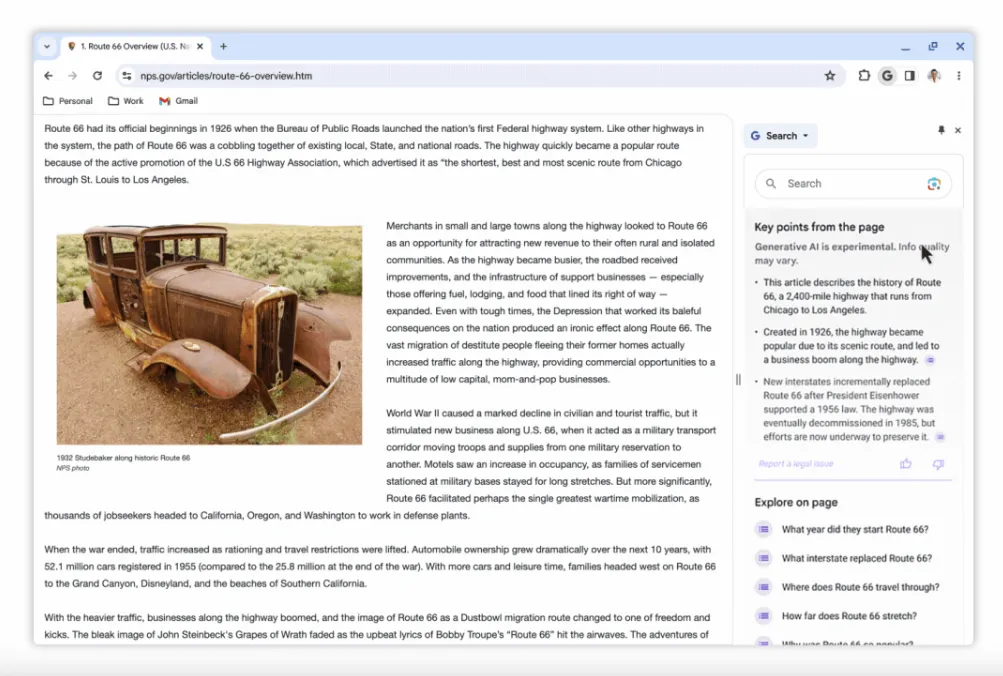Open a new tab with plus button

click(223, 46)
